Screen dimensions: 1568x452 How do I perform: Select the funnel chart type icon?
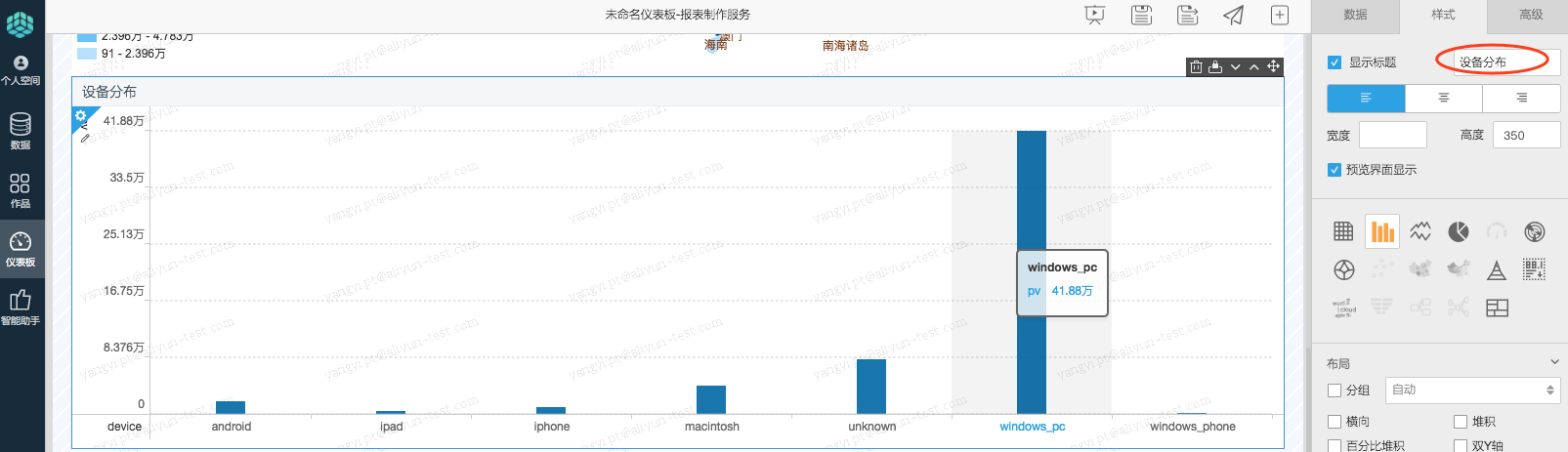(x=1381, y=308)
